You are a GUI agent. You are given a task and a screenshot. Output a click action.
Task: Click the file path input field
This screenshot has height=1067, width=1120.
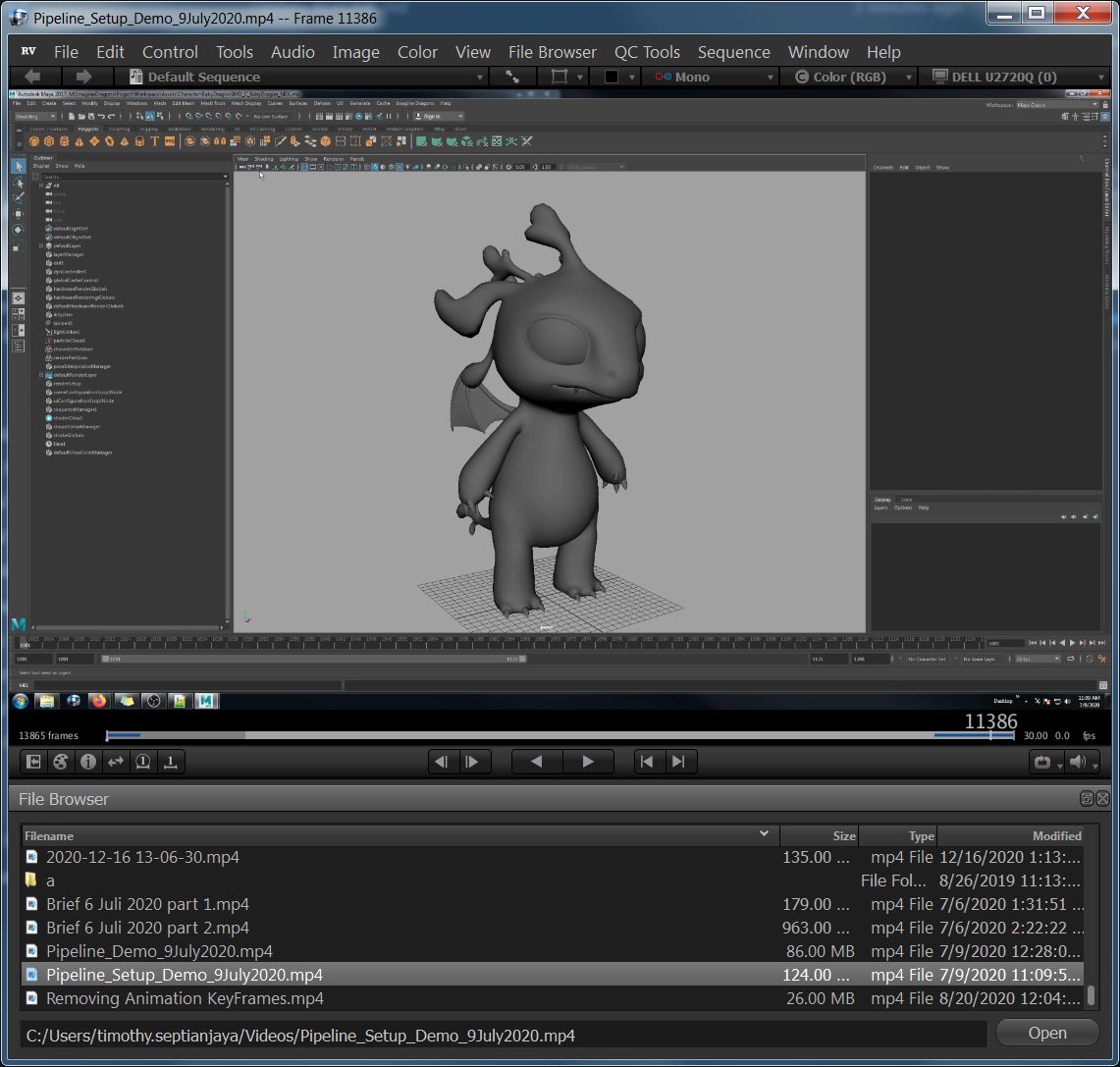(504, 1035)
